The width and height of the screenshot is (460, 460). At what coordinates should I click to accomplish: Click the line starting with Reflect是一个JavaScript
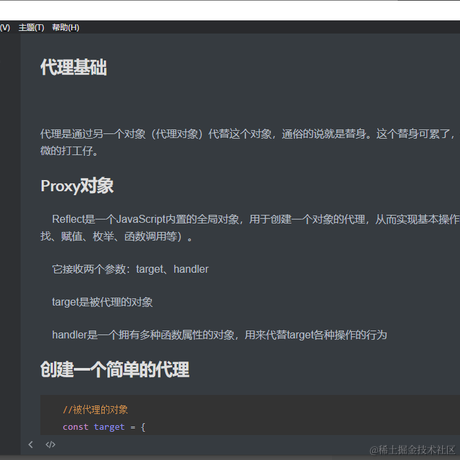coord(256,219)
